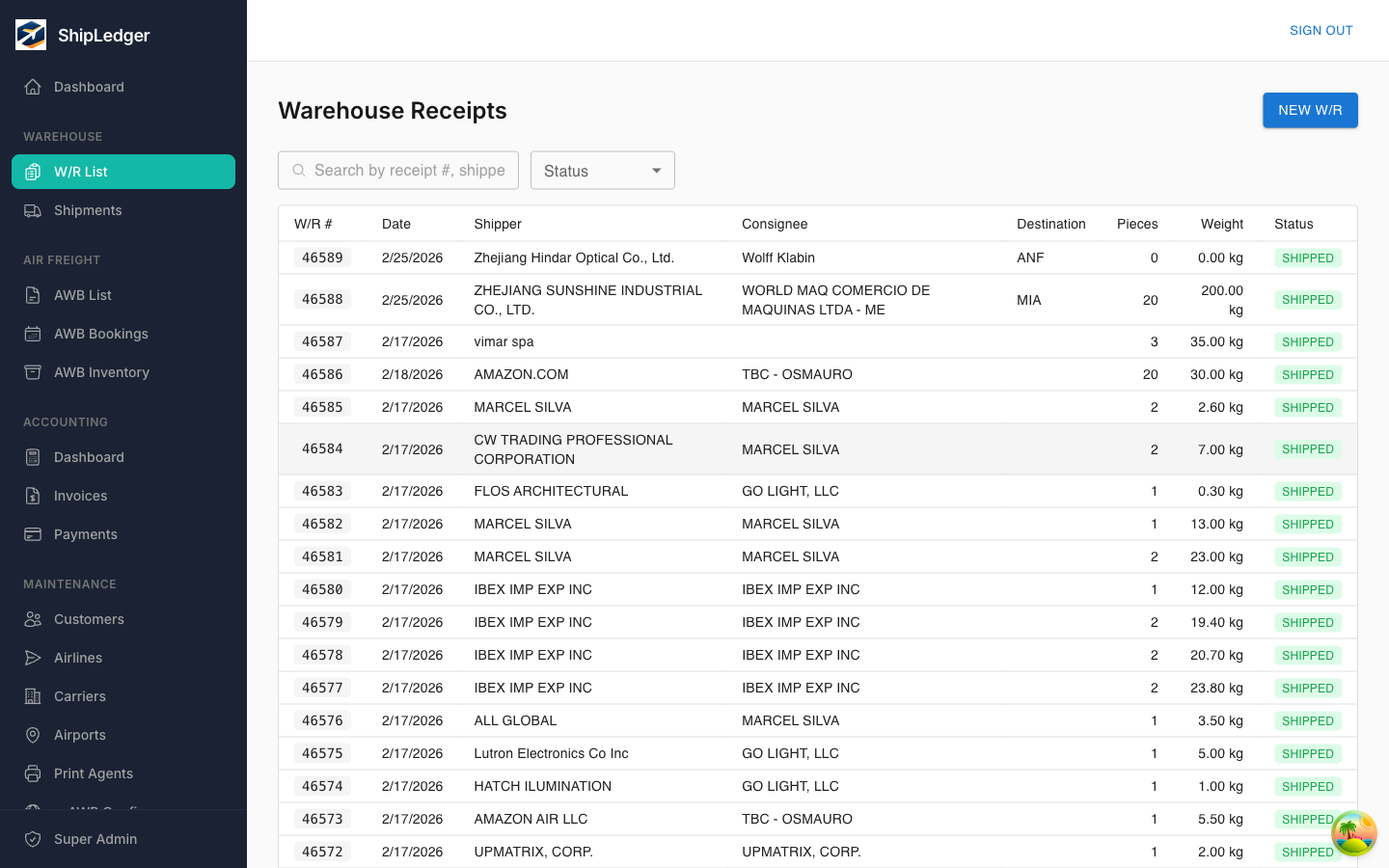Click the Pieces column header
Screen dimensions: 1389x868
[1137, 224]
